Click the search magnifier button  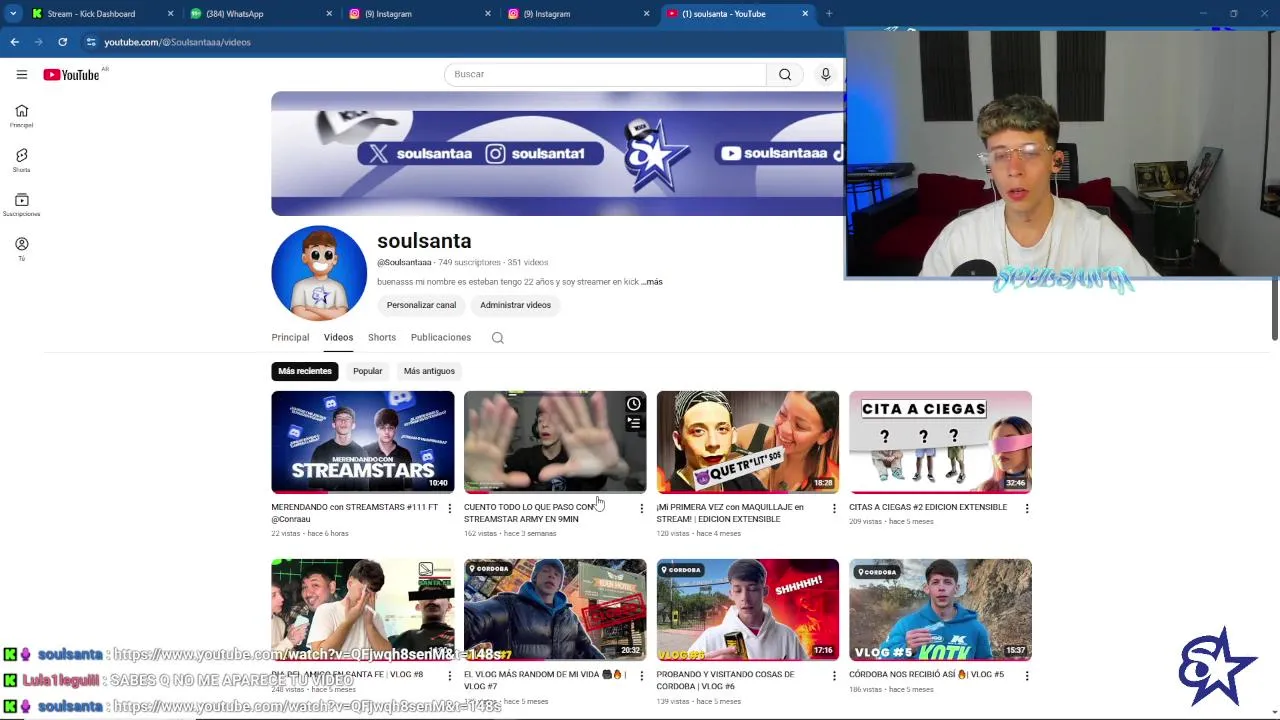click(785, 74)
